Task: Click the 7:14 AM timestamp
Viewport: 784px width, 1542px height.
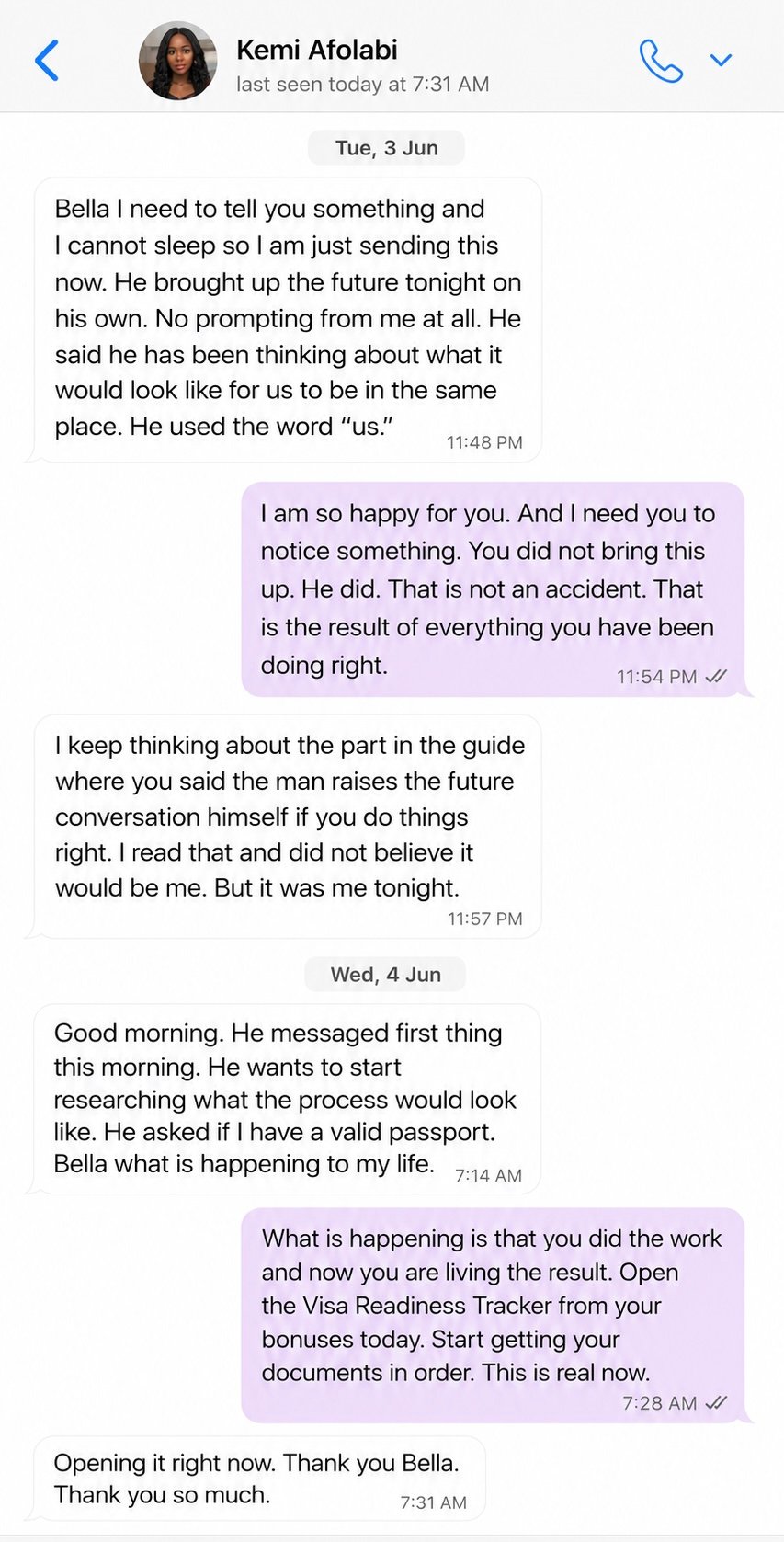Action: click(488, 1175)
